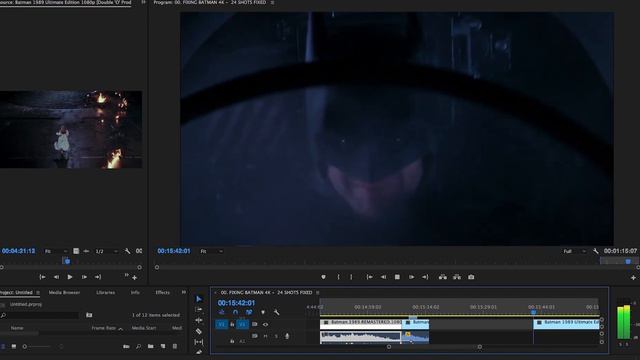
Task: Mute the A1 audio track
Action: pos(265,336)
